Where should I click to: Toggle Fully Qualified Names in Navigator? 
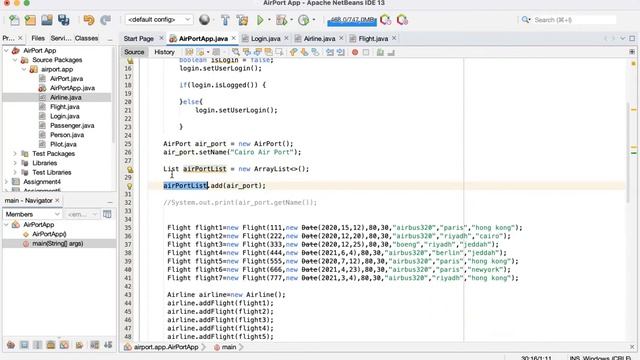click(79, 345)
